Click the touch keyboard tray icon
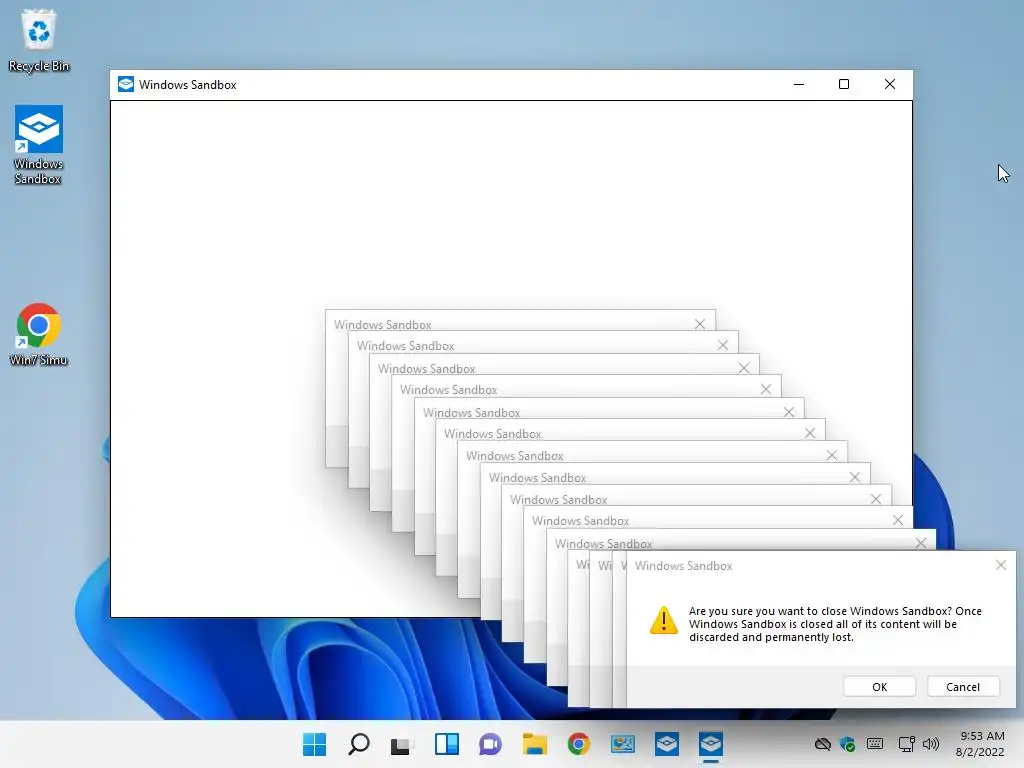Viewport: 1024px width, 768px height. (875, 744)
